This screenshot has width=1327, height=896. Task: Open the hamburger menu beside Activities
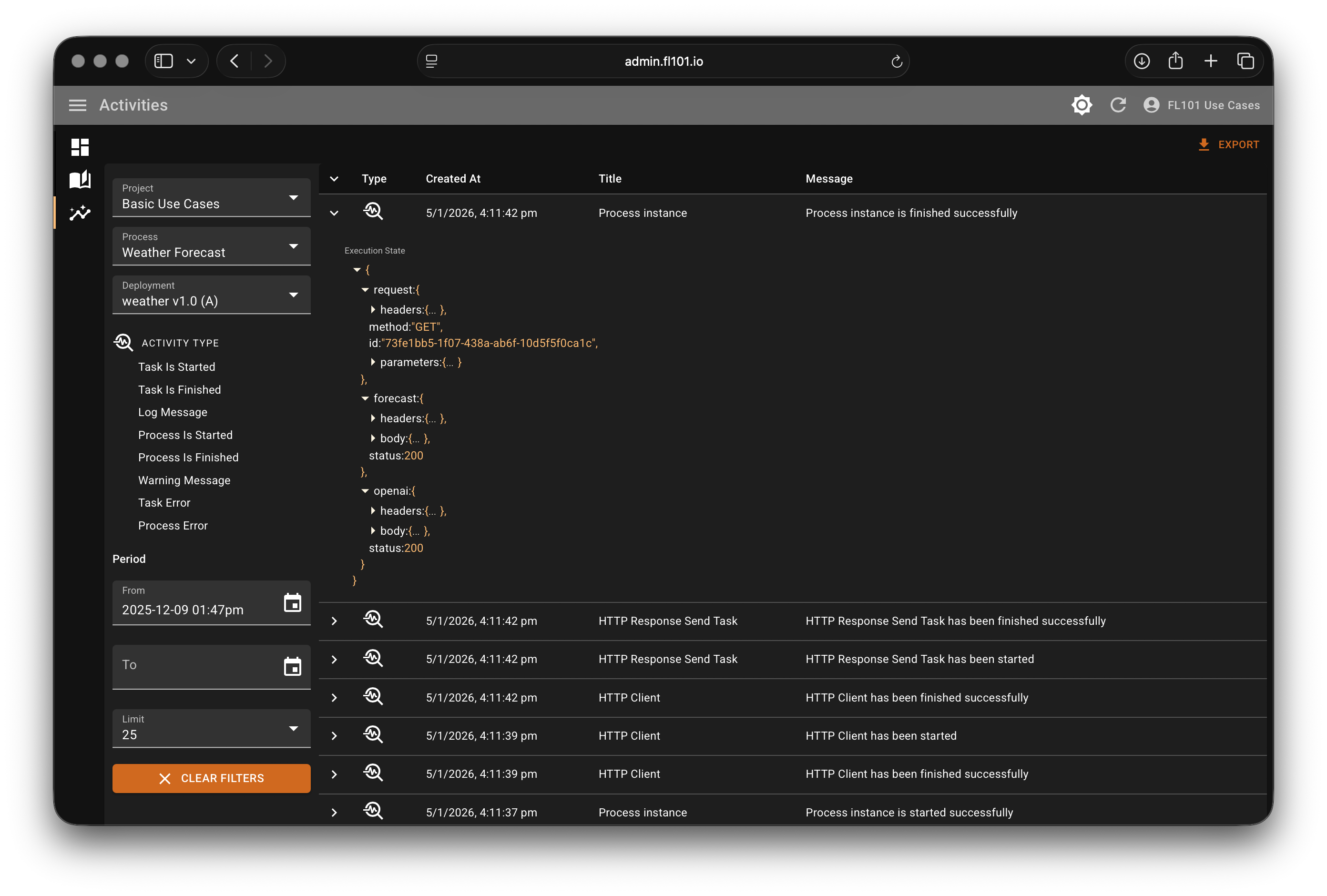click(78, 105)
